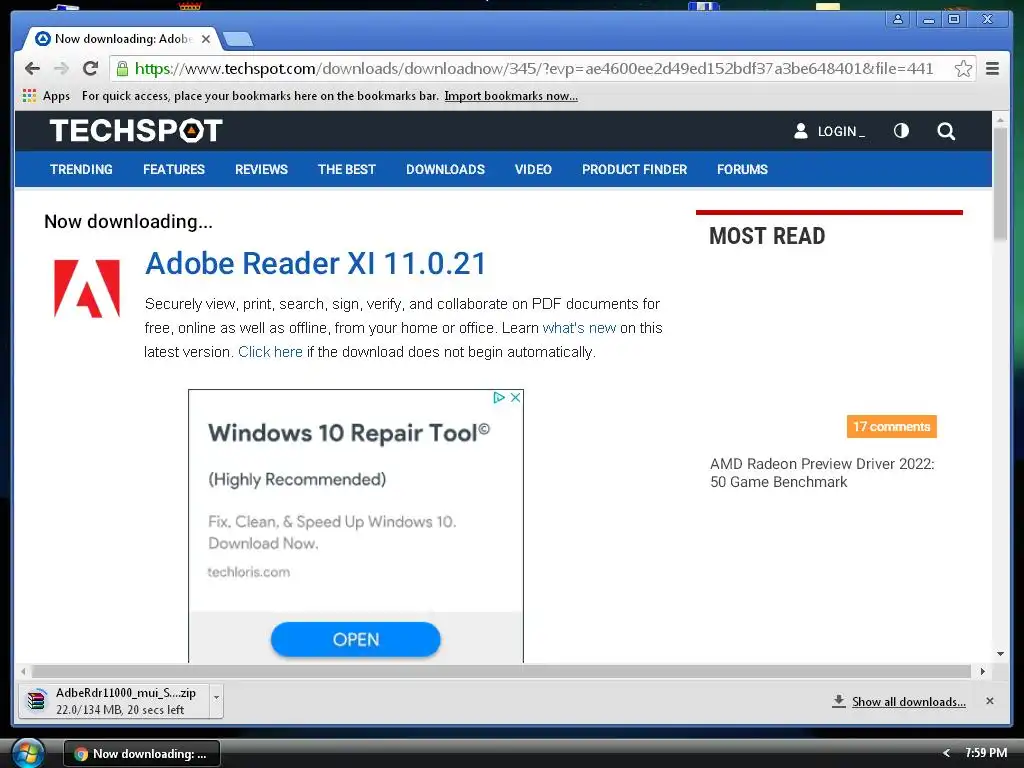Screen dimensions: 1024x768
Task: Go back with the browser back arrow
Action: point(32,69)
